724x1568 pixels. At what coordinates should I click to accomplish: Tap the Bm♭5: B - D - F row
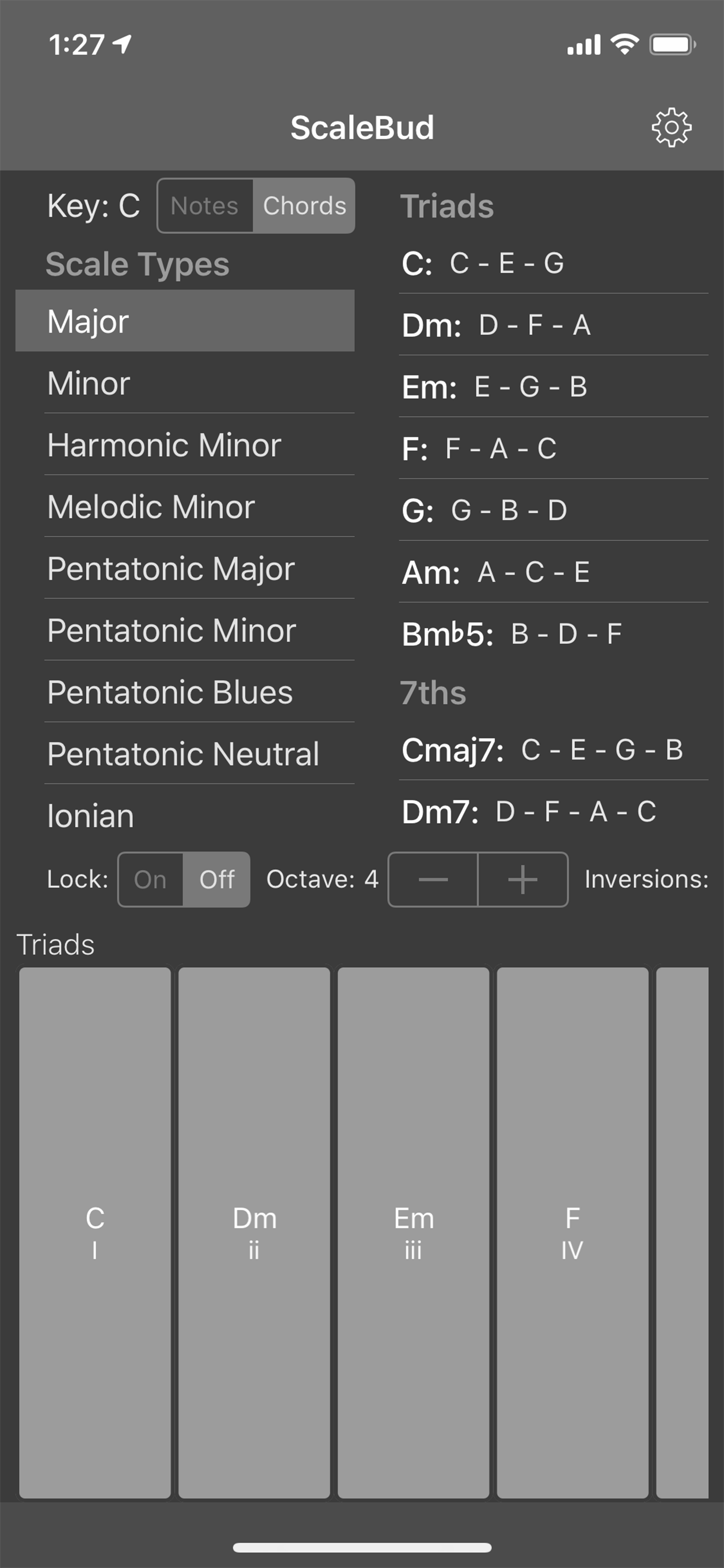pos(554,633)
